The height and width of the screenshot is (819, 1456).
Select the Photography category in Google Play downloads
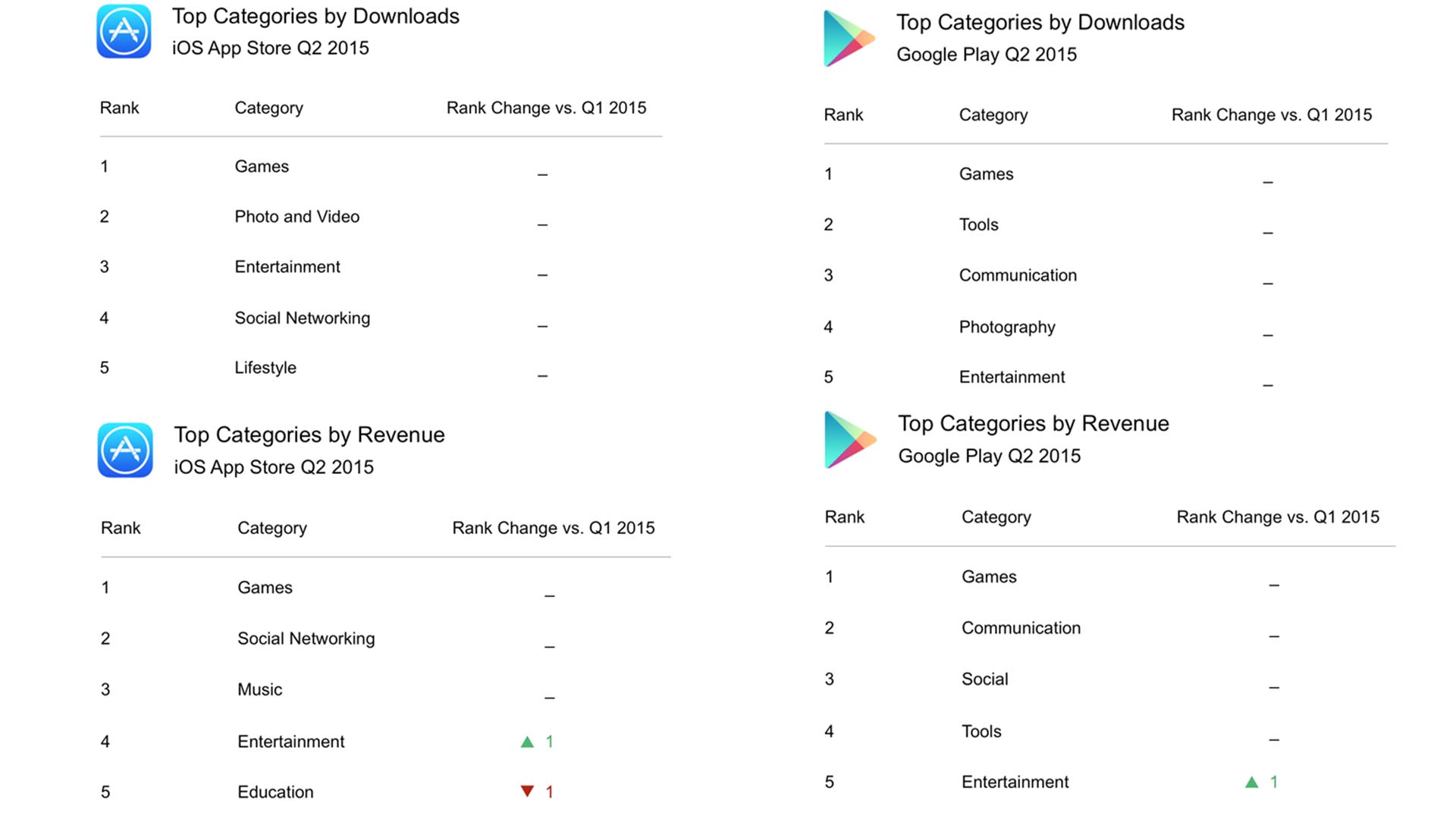coord(1006,327)
